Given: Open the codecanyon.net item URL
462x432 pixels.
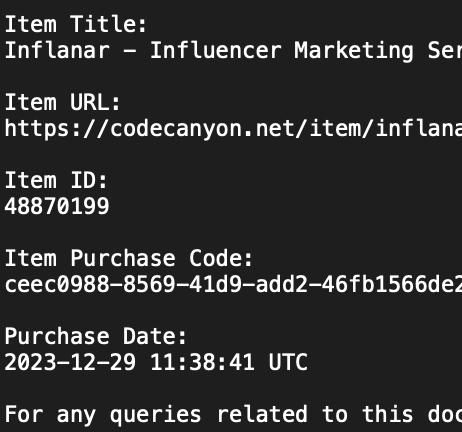Looking at the screenshot, I should tap(233, 129).
